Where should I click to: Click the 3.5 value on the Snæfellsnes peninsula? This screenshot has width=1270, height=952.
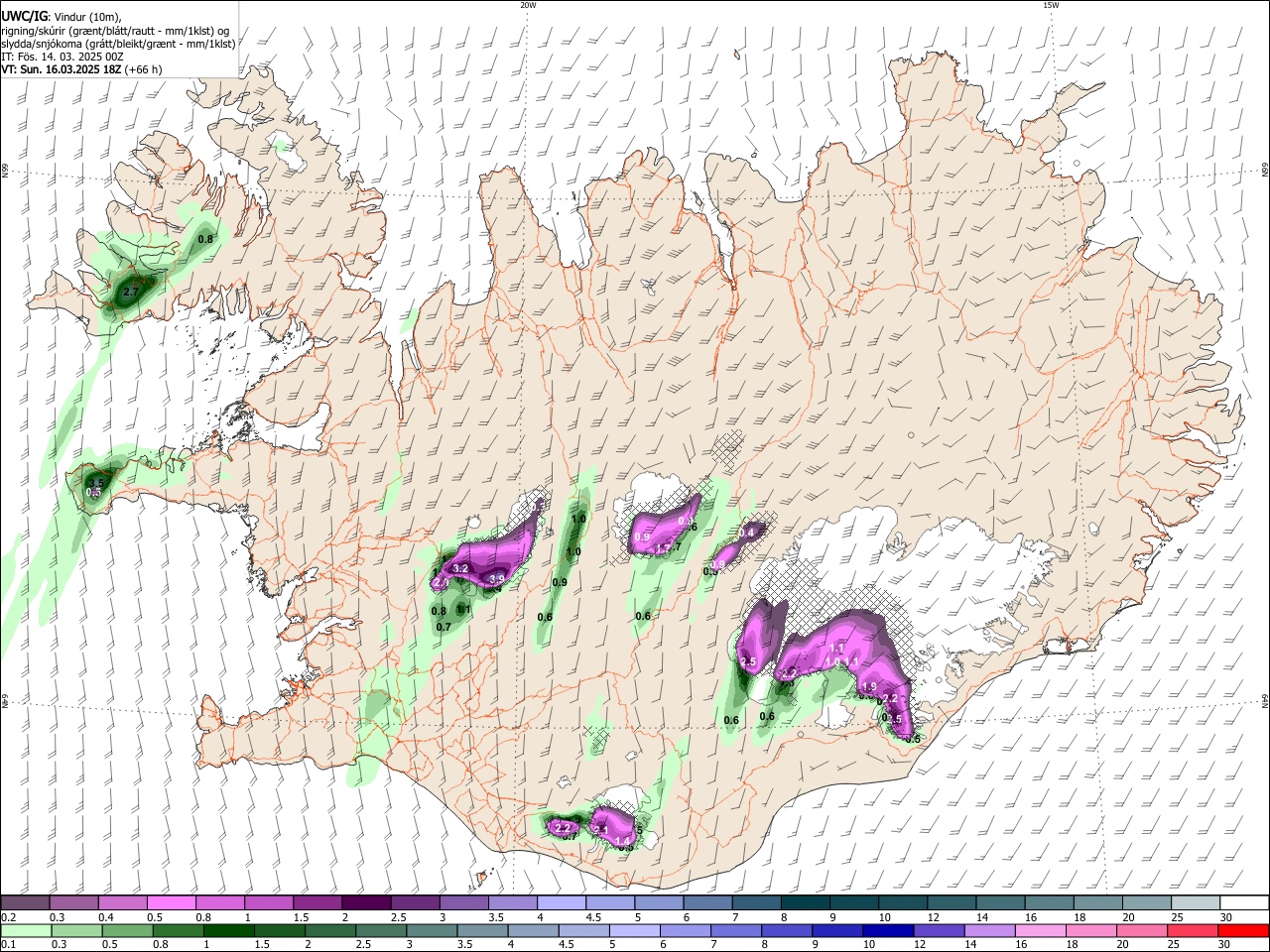click(96, 483)
